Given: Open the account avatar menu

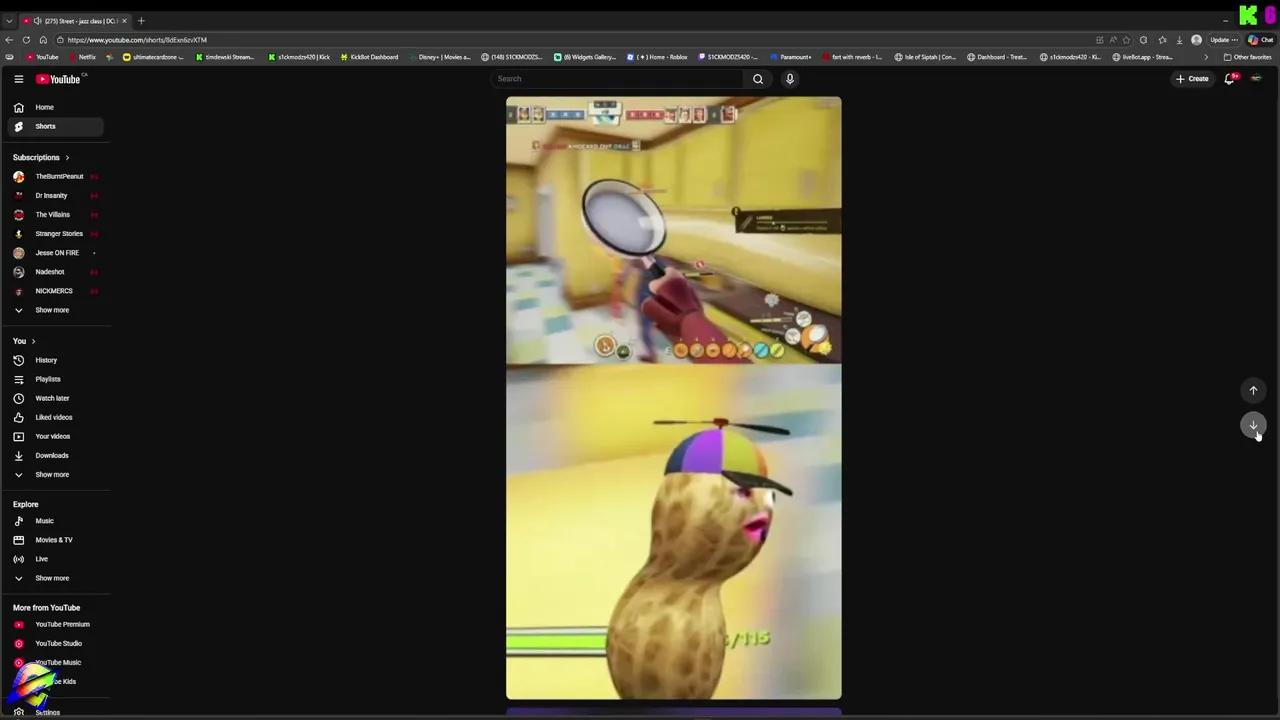Looking at the screenshot, I should 1256,79.
